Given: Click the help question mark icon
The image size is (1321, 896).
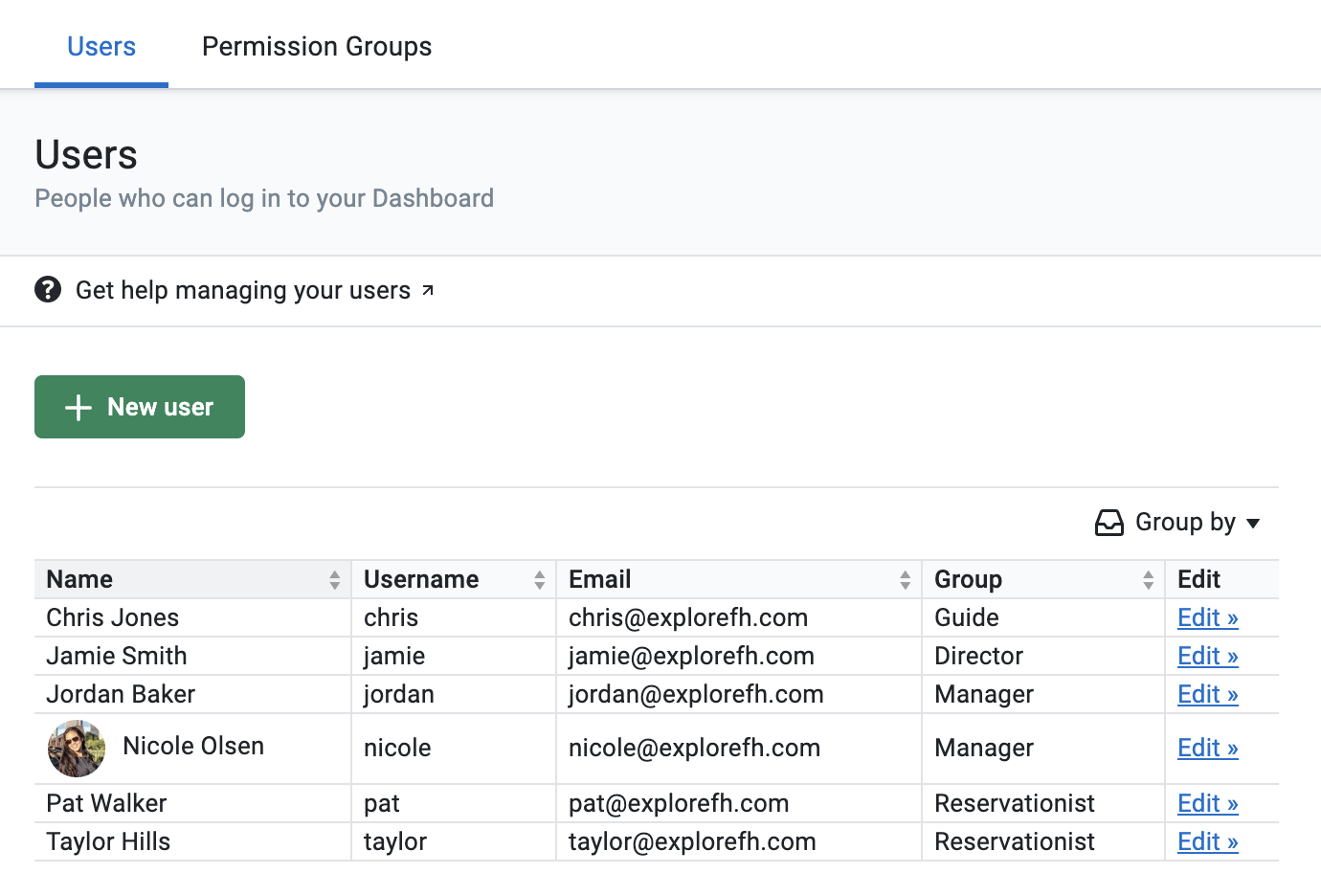Looking at the screenshot, I should pyautogui.click(x=48, y=289).
